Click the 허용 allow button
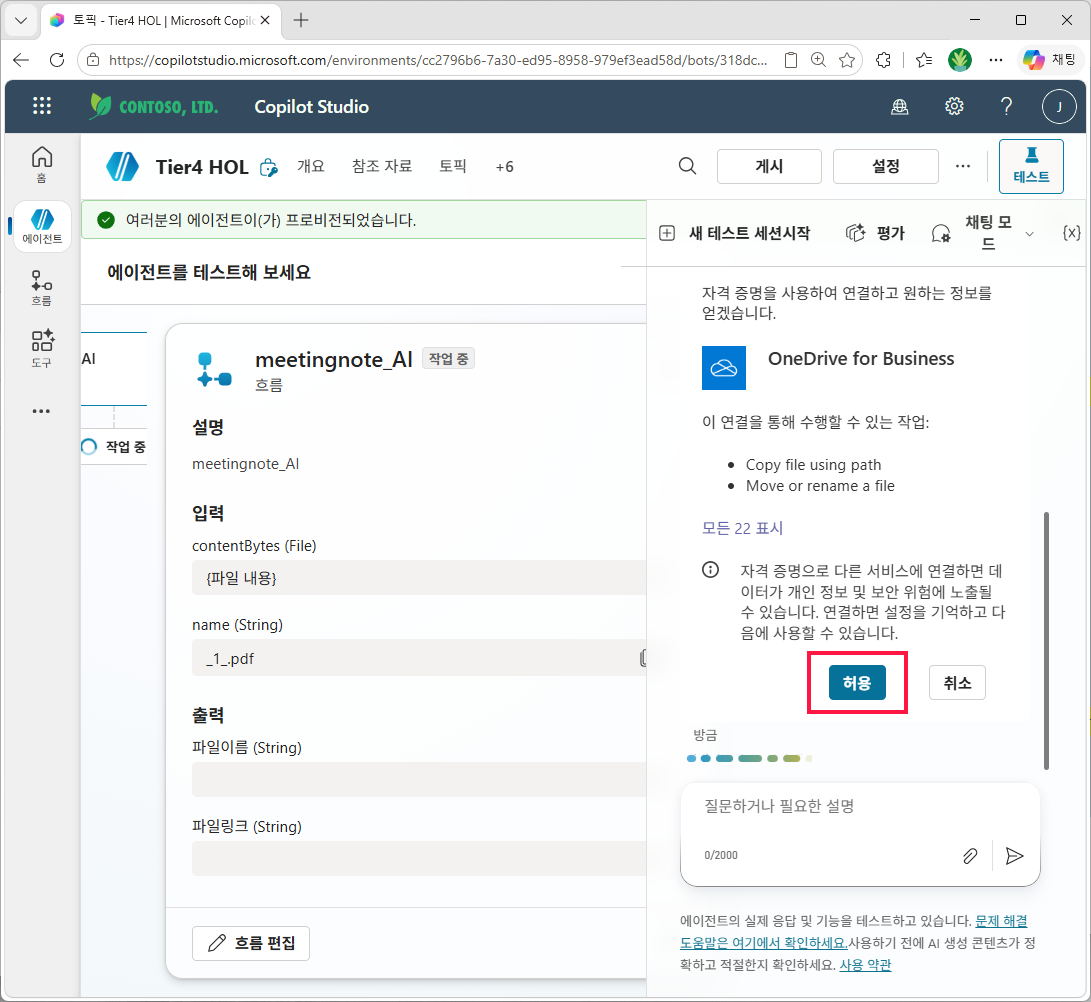This screenshot has width=1091, height=1002. click(x=857, y=683)
